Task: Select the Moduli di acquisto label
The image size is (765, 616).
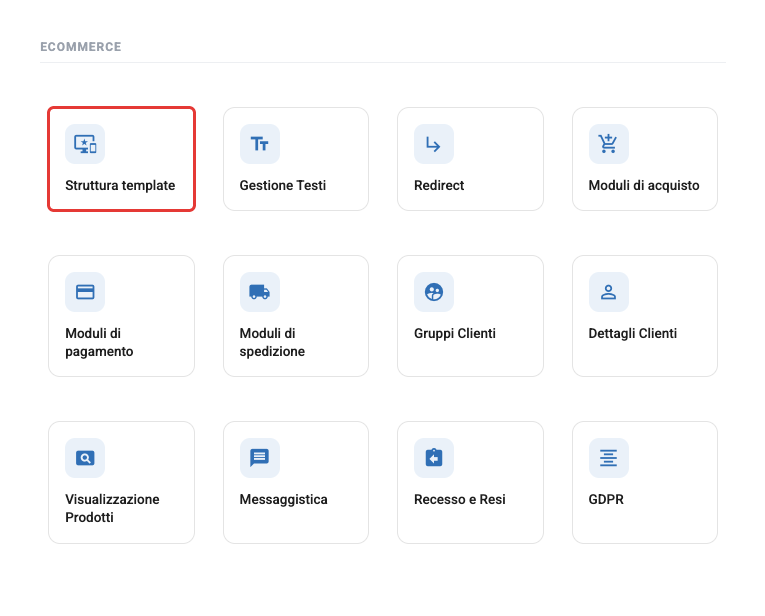Action: 644,185
